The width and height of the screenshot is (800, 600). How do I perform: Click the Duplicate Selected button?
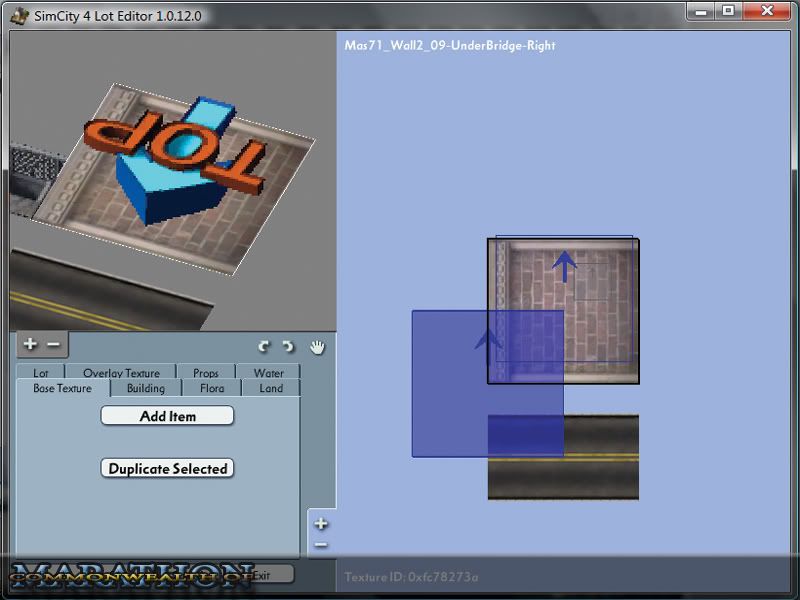point(167,468)
